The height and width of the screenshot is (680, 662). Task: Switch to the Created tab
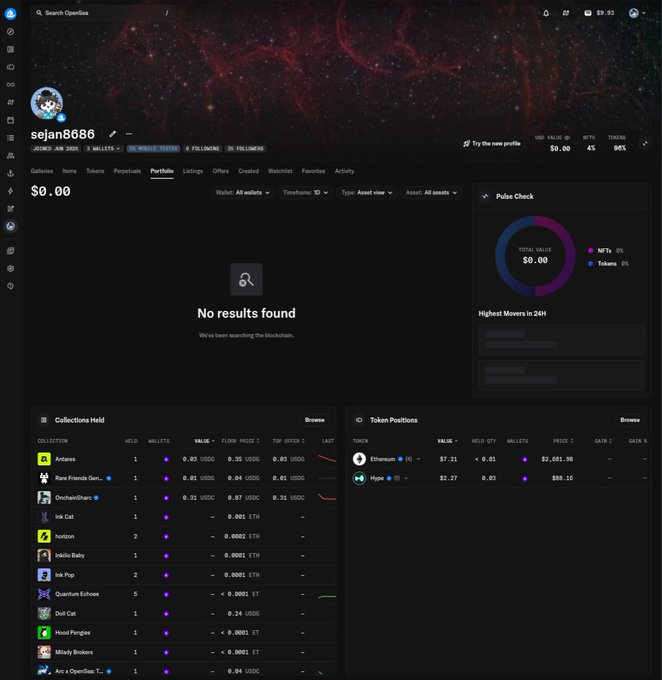pos(248,171)
